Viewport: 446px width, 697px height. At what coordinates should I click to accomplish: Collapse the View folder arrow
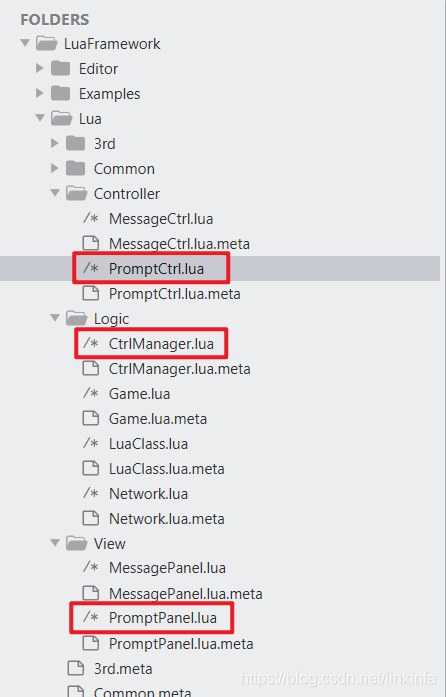click(x=55, y=543)
